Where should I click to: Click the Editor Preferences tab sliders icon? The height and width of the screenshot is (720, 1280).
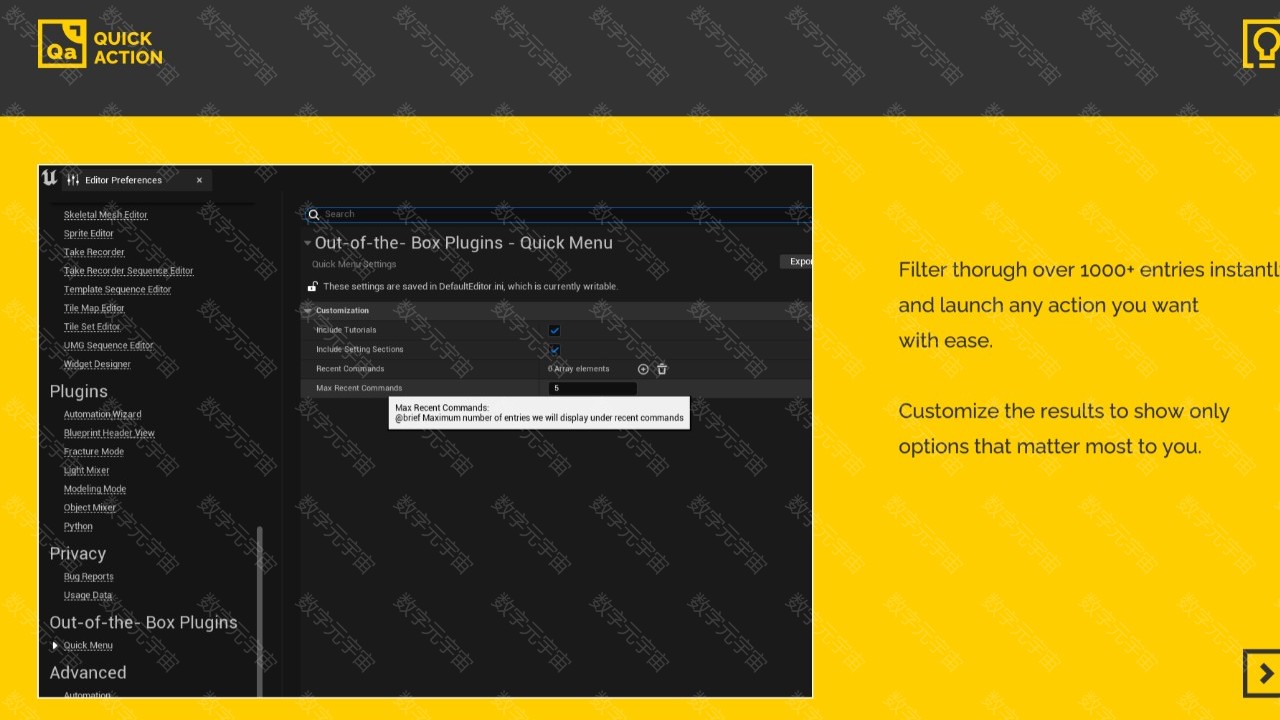pos(73,180)
